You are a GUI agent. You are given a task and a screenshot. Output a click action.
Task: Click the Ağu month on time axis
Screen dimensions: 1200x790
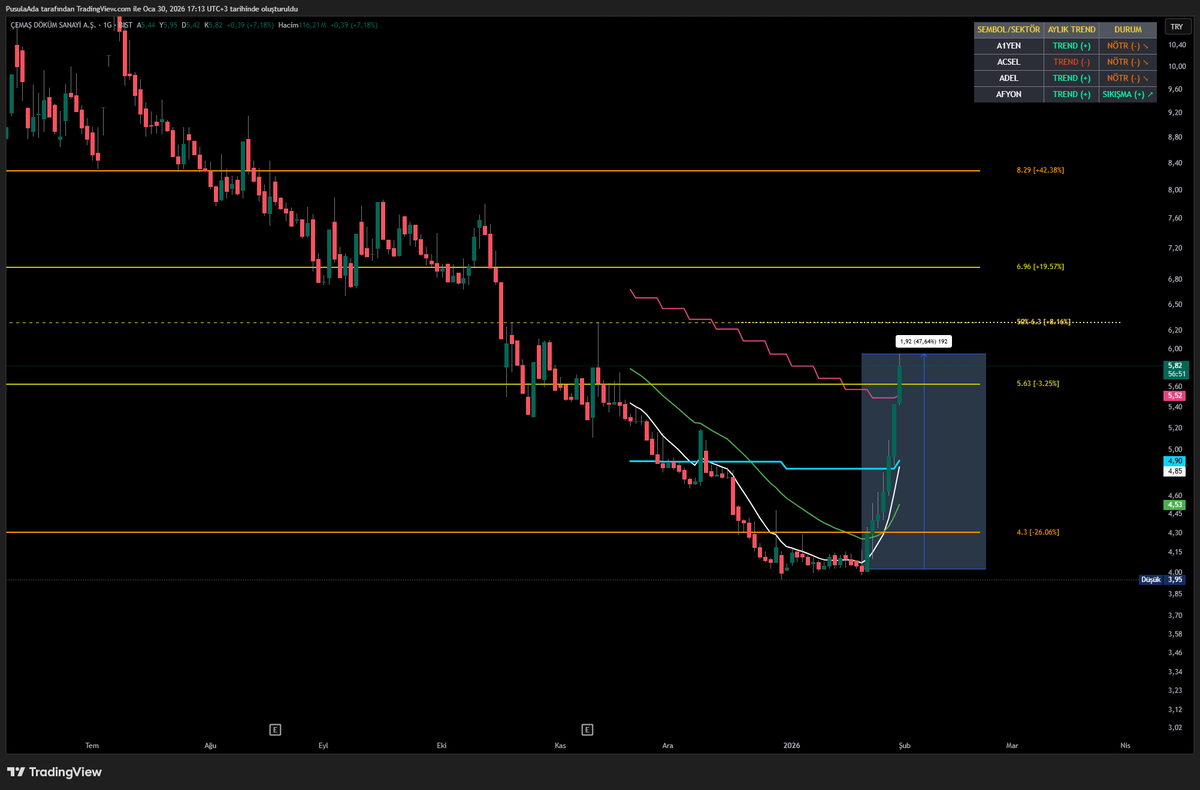[x=210, y=745]
